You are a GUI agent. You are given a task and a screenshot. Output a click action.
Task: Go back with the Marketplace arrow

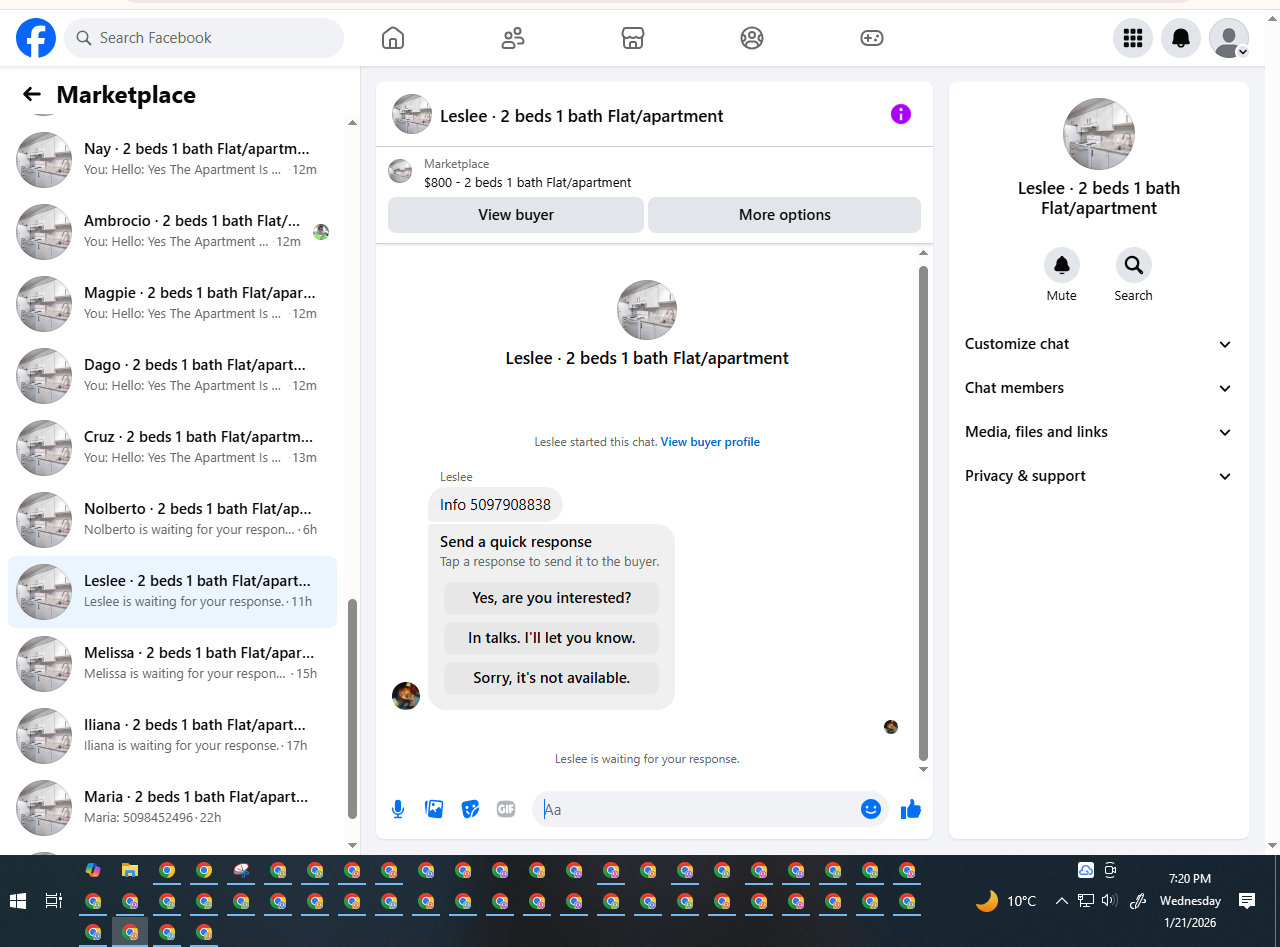click(x=32, y=95)
